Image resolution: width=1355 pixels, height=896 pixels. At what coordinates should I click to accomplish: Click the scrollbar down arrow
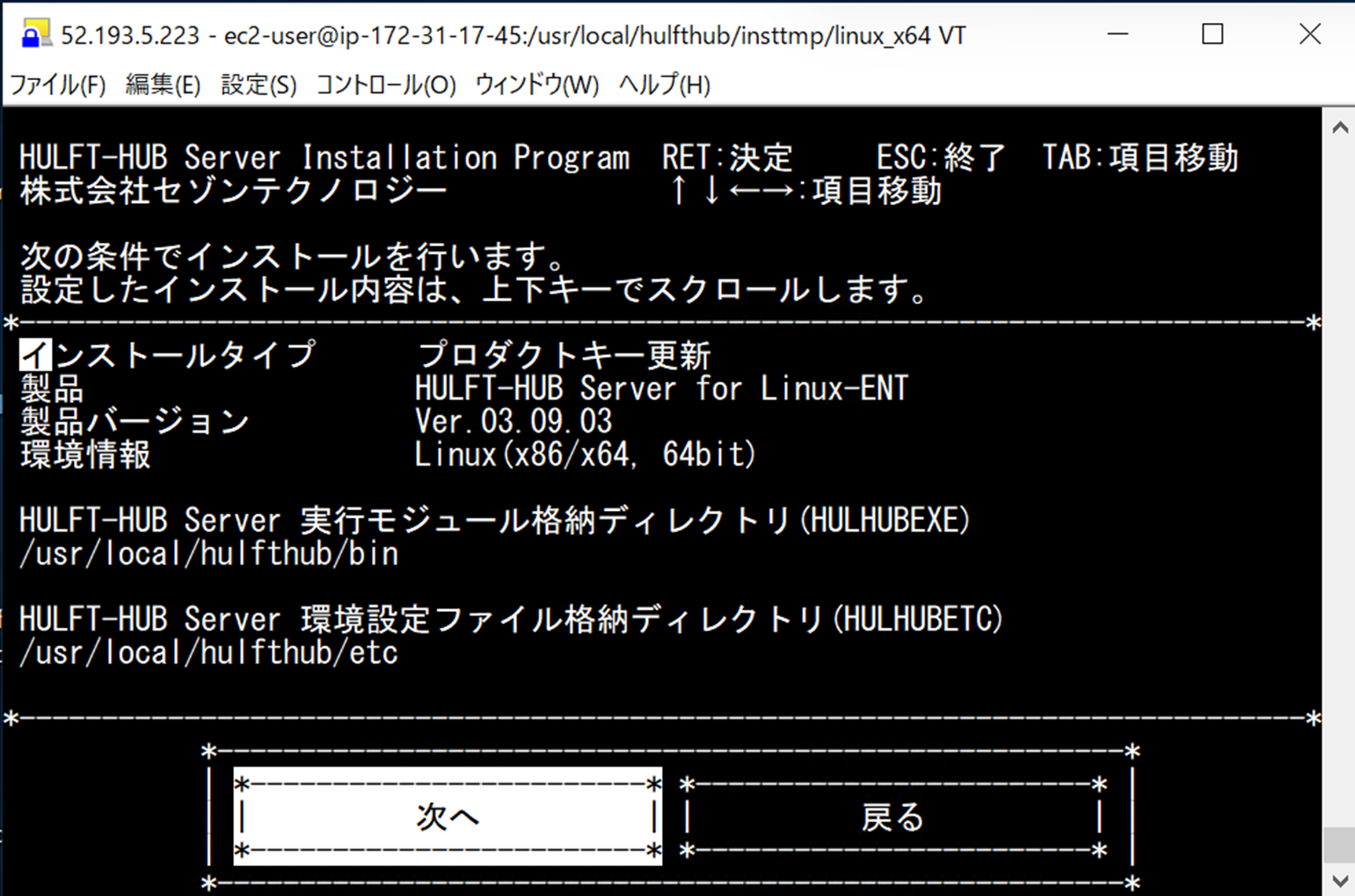[1339, 880]
